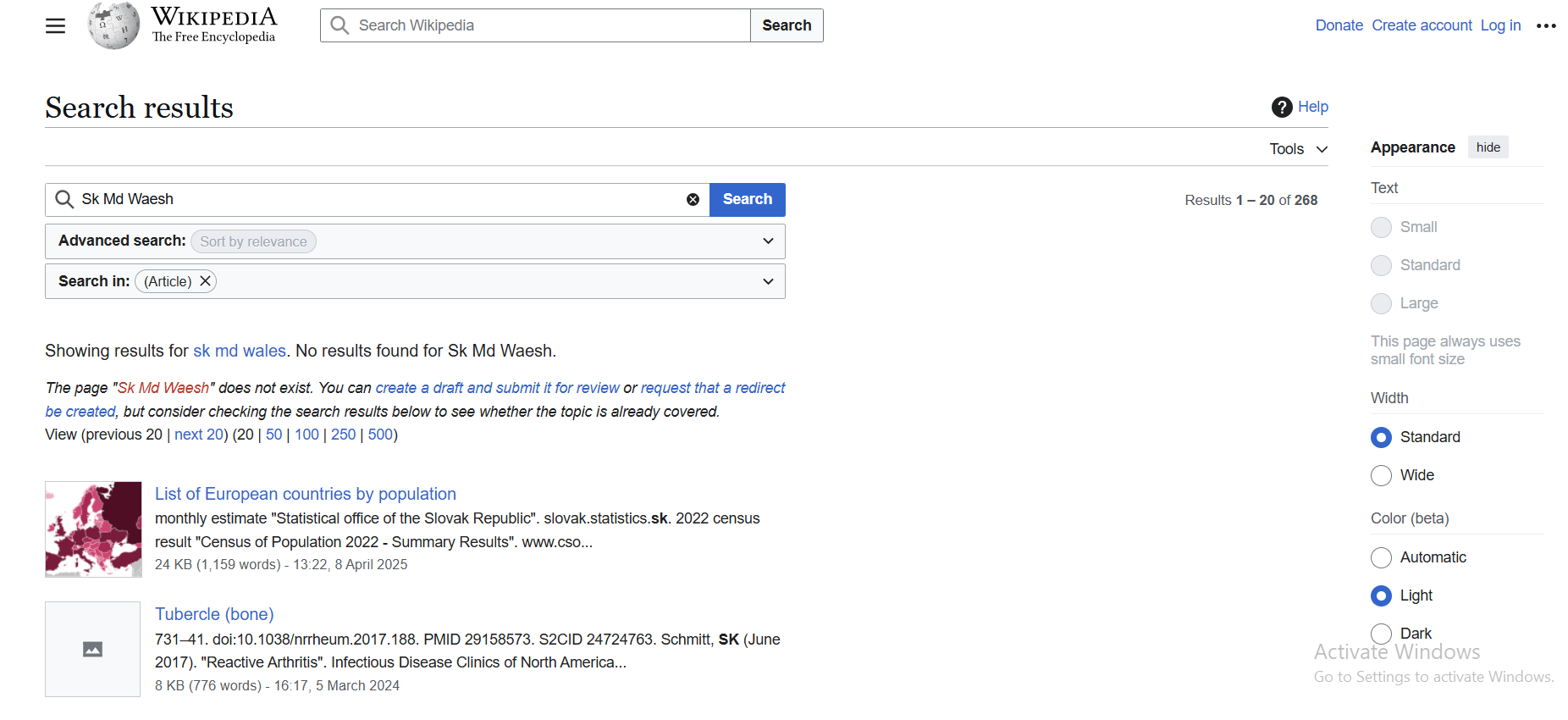Expand the Advanced search options

point(767,241)
